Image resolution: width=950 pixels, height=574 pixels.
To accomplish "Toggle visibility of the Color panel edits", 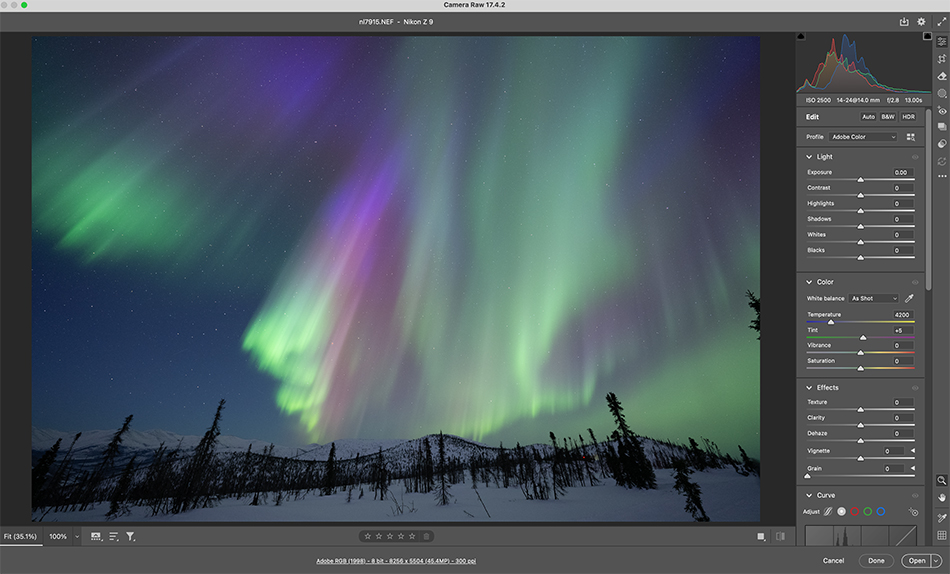I will (915, 282).
